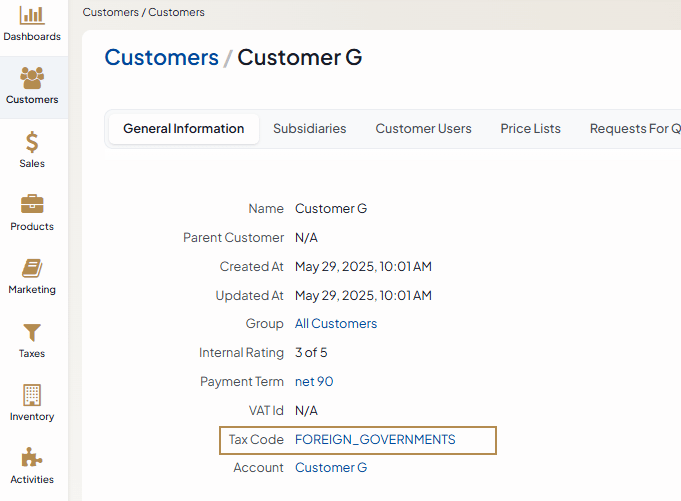Open the Taxes funnel icon
This screenshot has width=681, height=501.
[x=32, y=332]
